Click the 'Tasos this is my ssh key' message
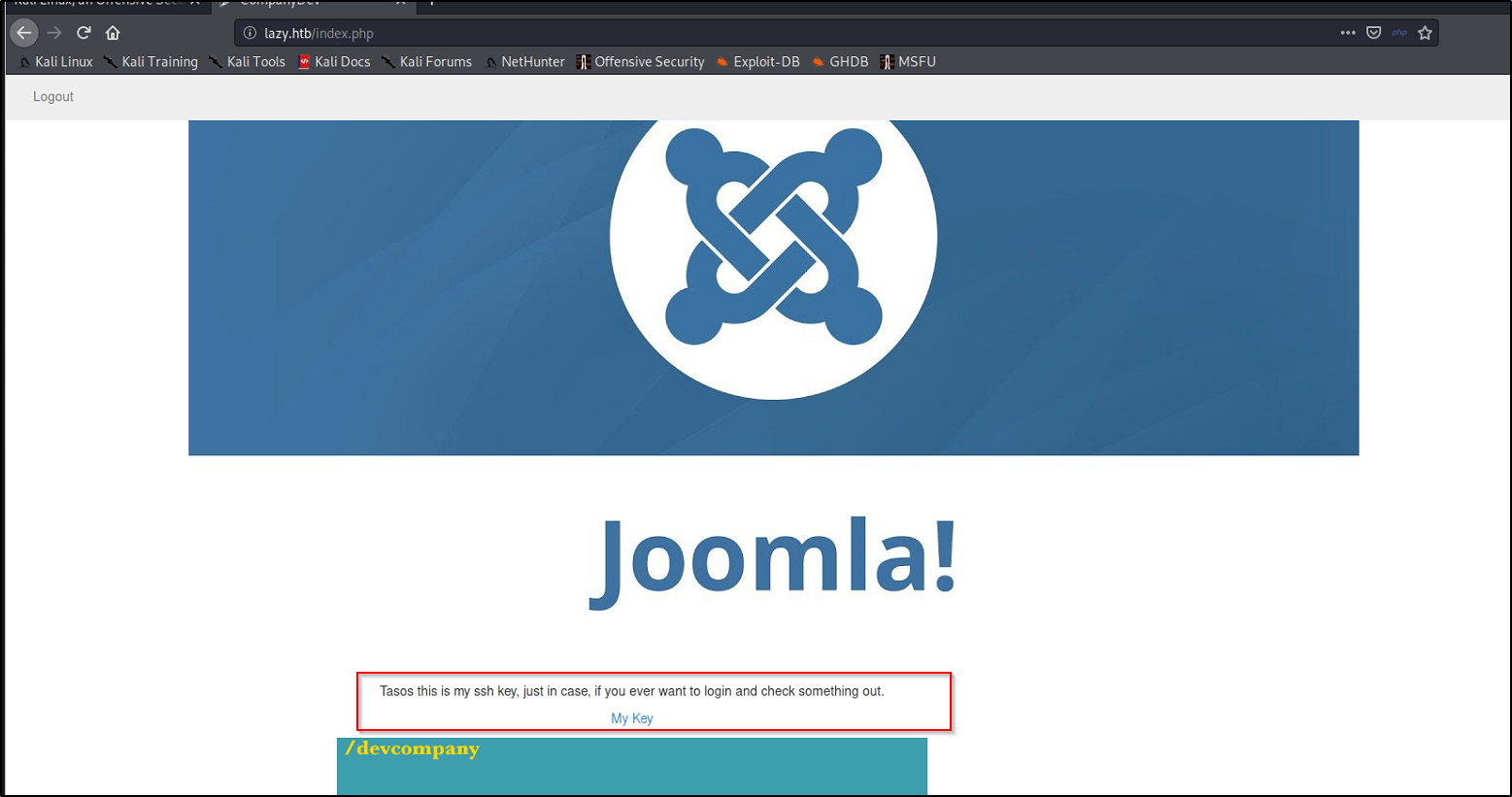1512x797 pixels. 632,691
